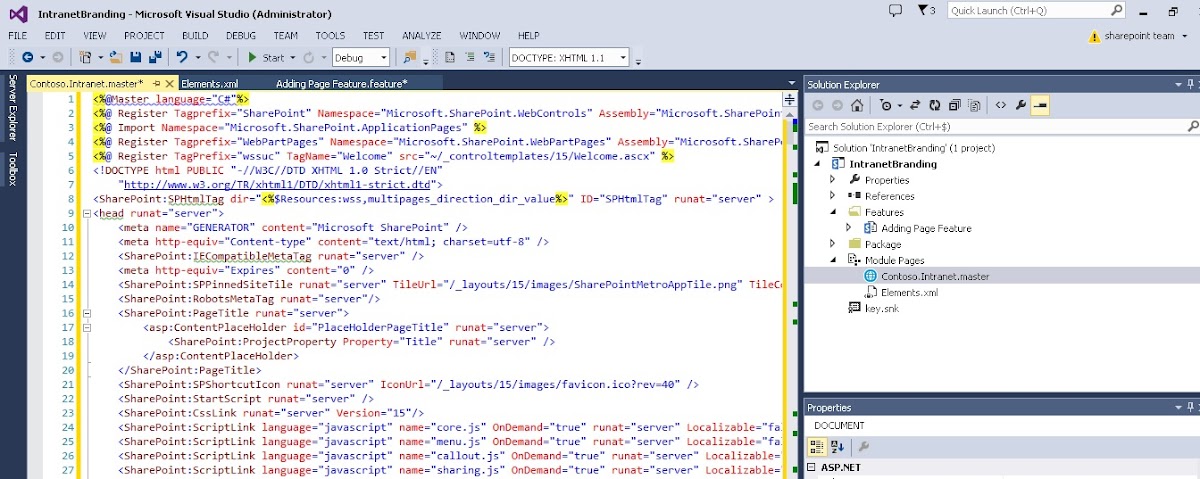Collapse the ASP.NET properties category
Screen dimensions: 1200x479
point(811,468)
